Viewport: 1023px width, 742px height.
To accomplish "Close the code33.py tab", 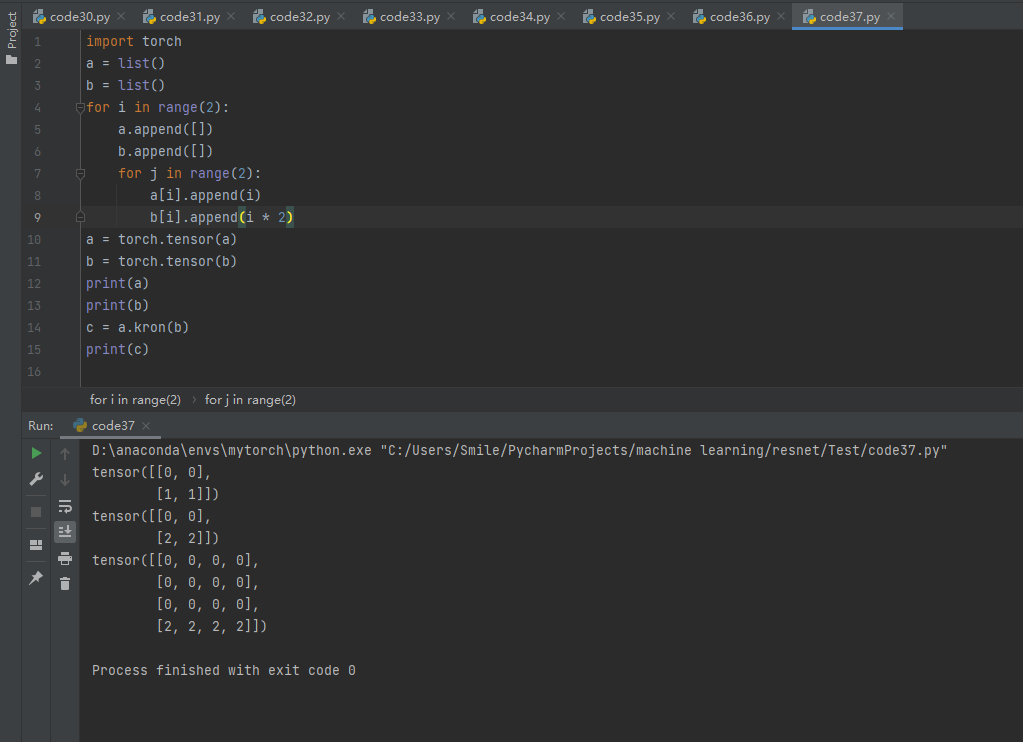I will pyautogui.click(x=451, y=16).
